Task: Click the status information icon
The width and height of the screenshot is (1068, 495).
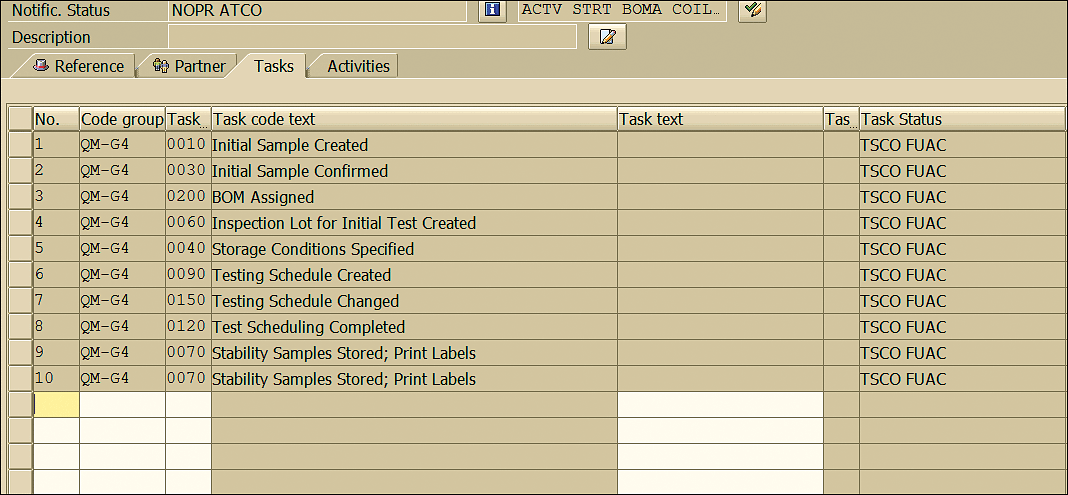Action: click(x=492, y=10)
